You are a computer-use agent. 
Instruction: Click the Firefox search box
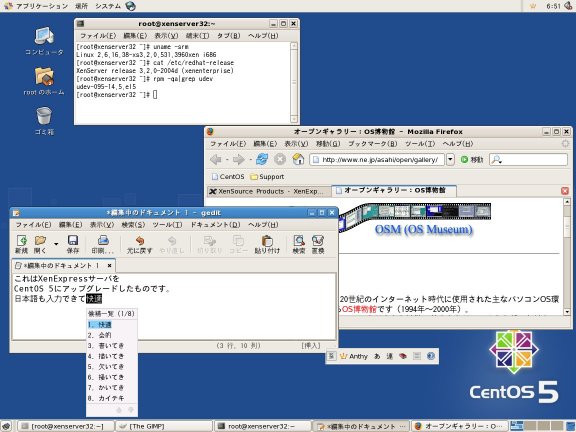[x=528, y=160]
